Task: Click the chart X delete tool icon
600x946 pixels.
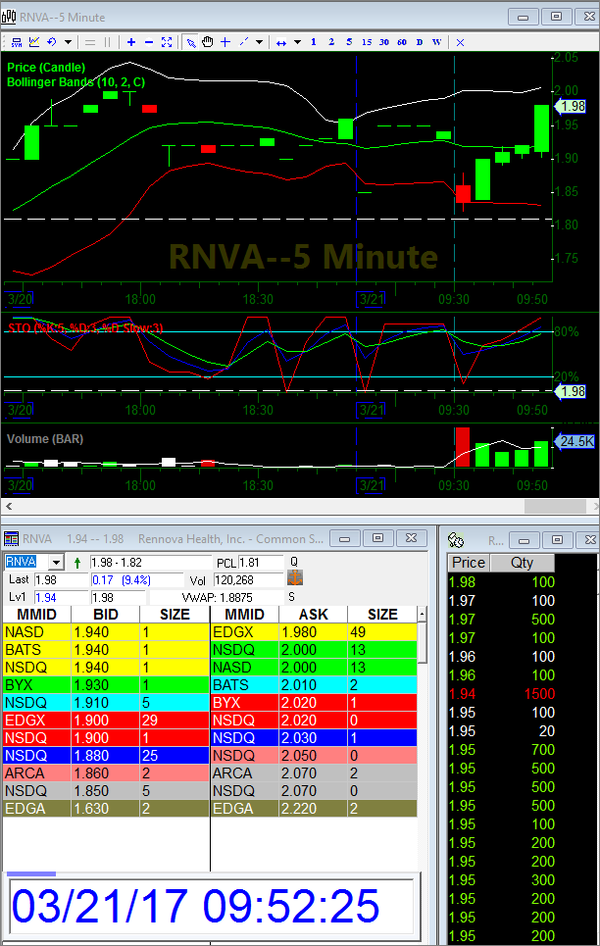Action: point(460,42)
